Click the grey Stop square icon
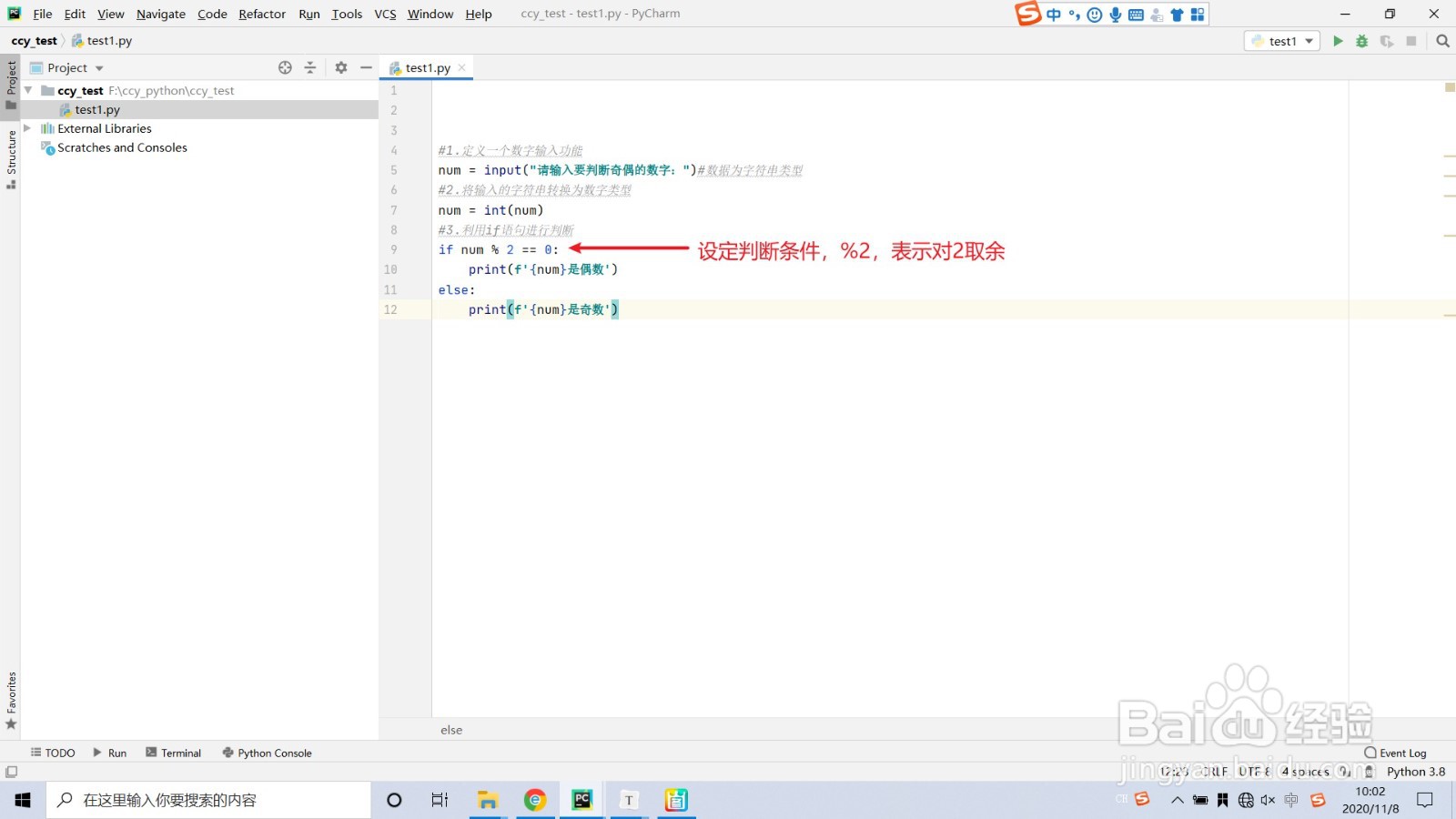 point(1411,41)
